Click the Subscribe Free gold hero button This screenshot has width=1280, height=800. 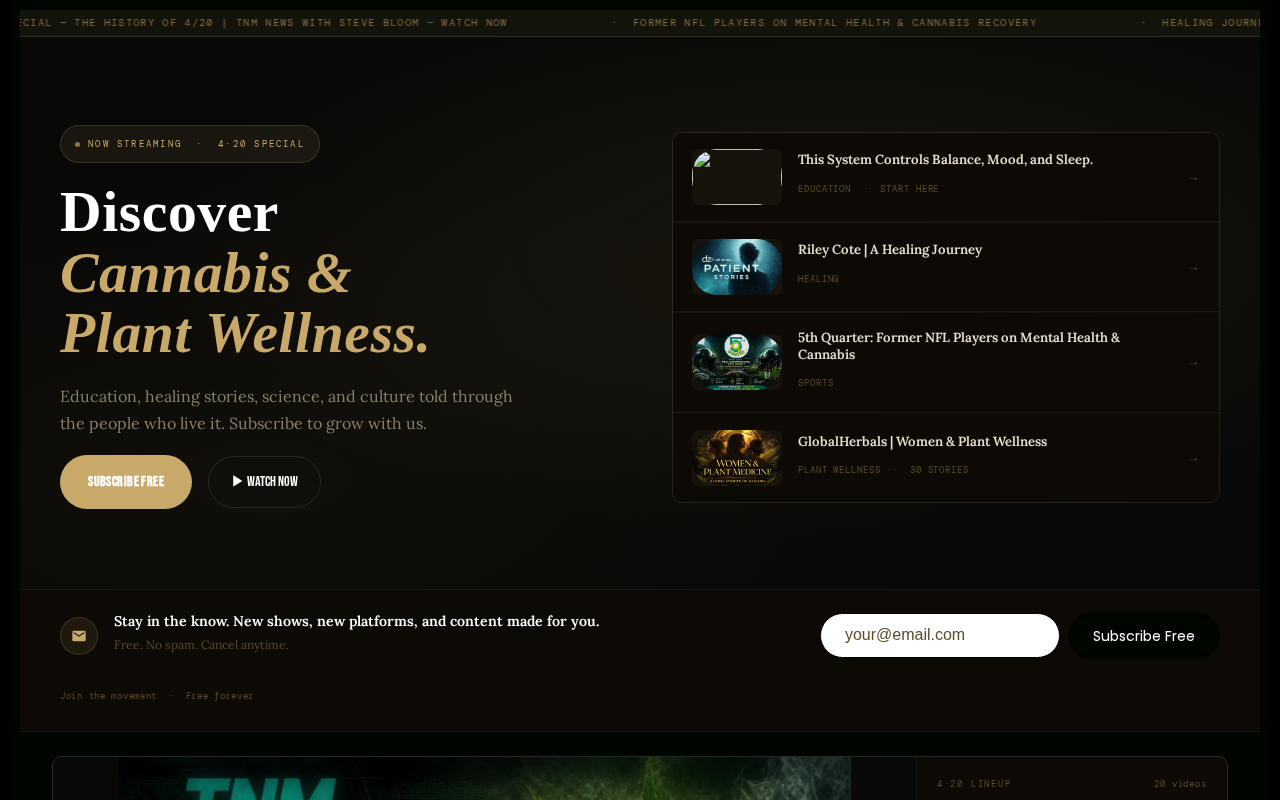coord(126,482)
